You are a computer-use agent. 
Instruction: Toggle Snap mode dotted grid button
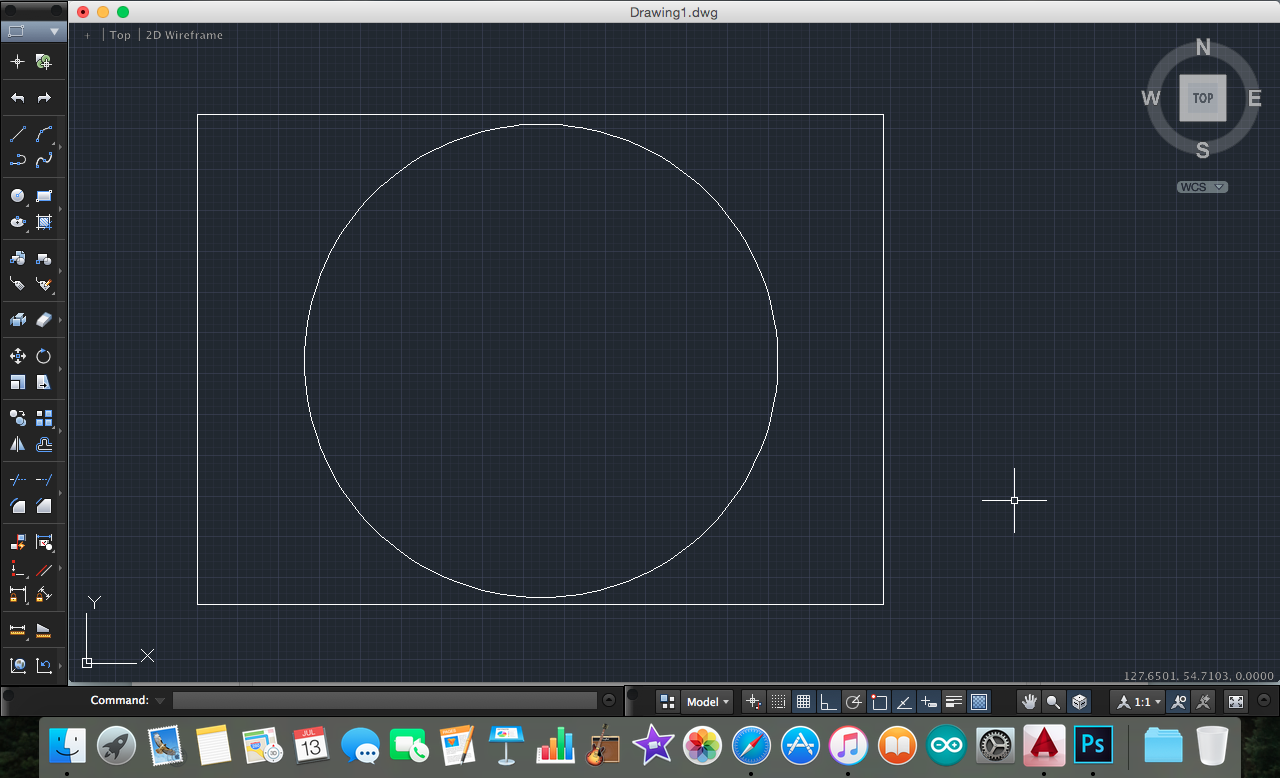coord(778,702)
